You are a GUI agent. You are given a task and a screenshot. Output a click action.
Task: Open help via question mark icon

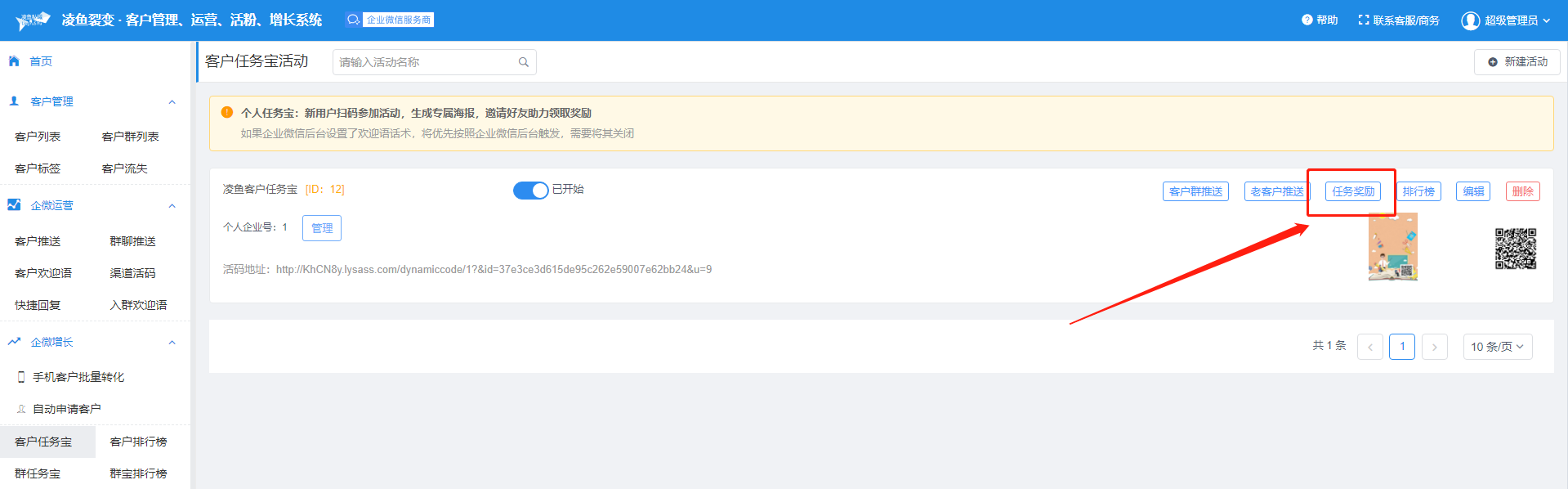[1307, 20]
